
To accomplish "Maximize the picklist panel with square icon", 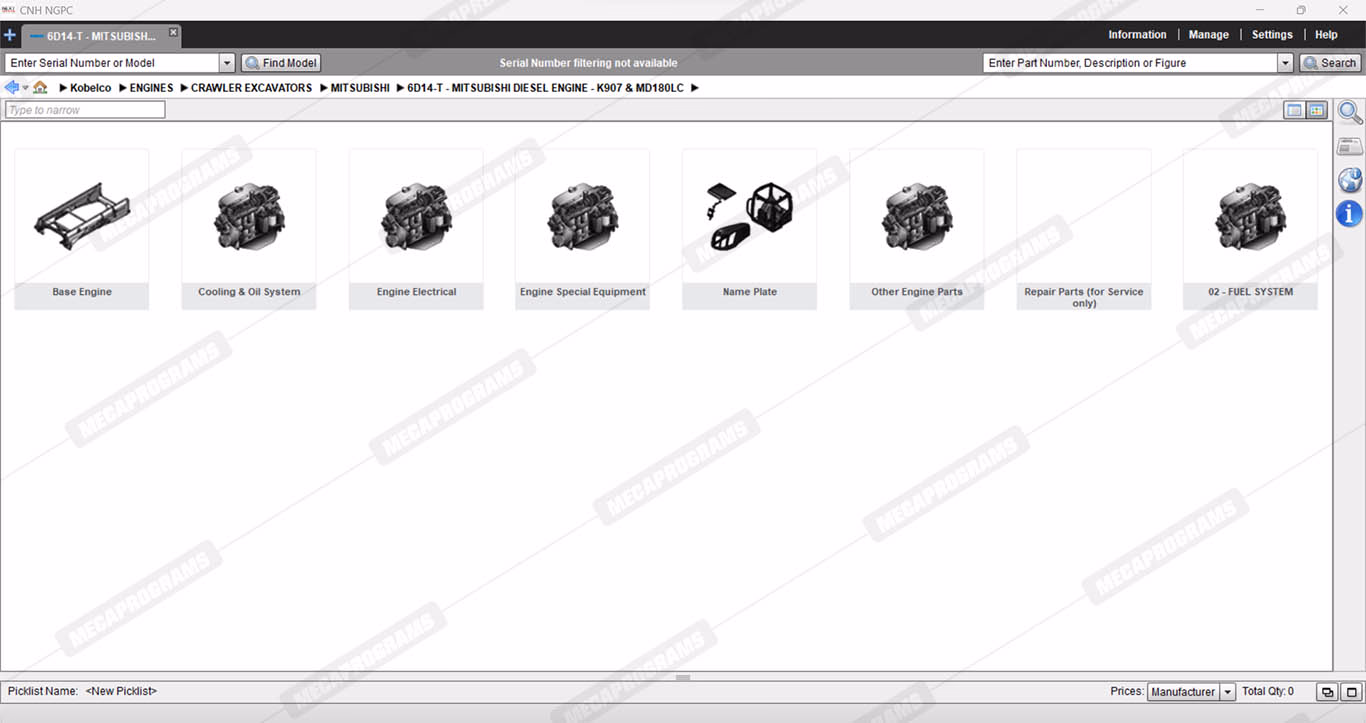I will click(1352, 692).
